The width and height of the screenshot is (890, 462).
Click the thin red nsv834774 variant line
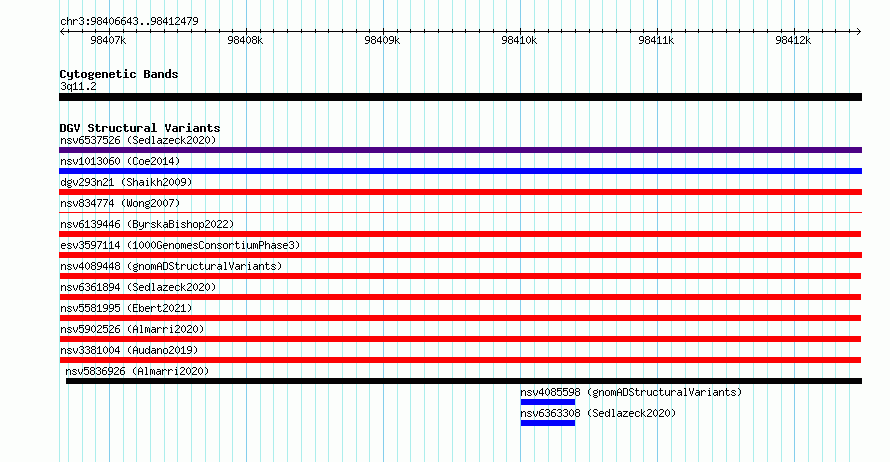pos(460,213)
